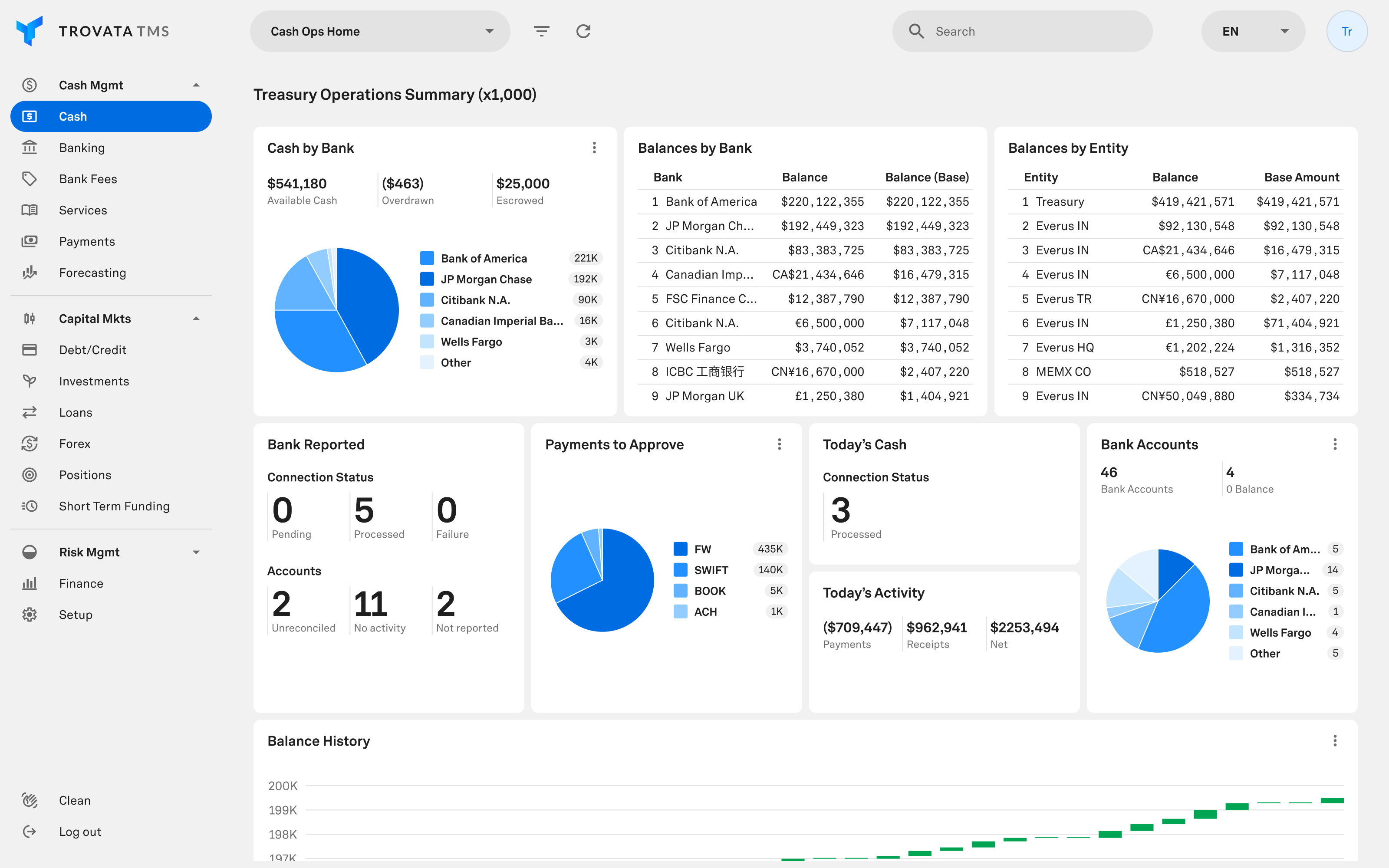Click the Clean link in sidebar
This screenshot has width=1389, height=868.
75,800
